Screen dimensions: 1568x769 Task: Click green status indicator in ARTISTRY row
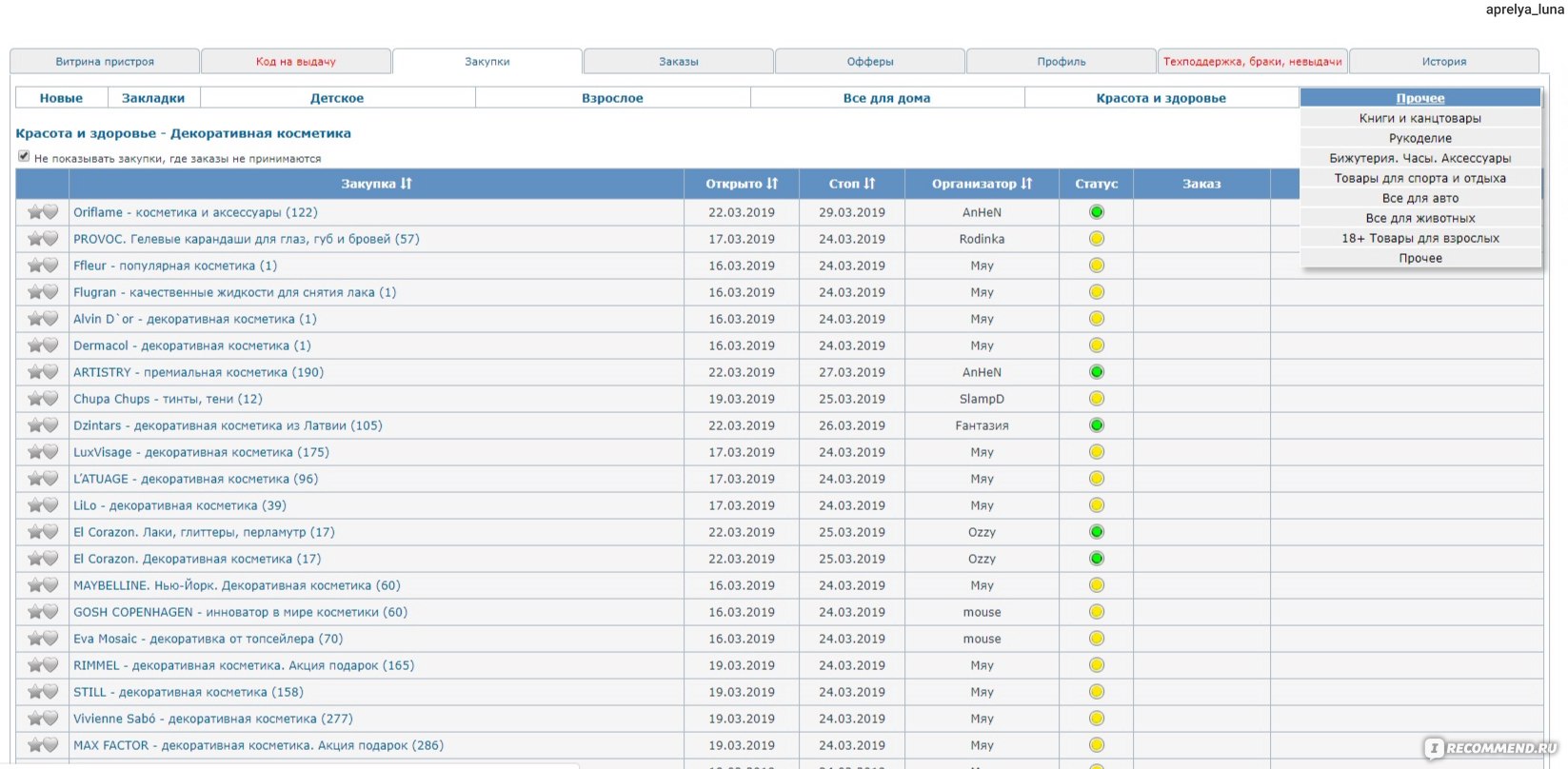(1097, 372)
